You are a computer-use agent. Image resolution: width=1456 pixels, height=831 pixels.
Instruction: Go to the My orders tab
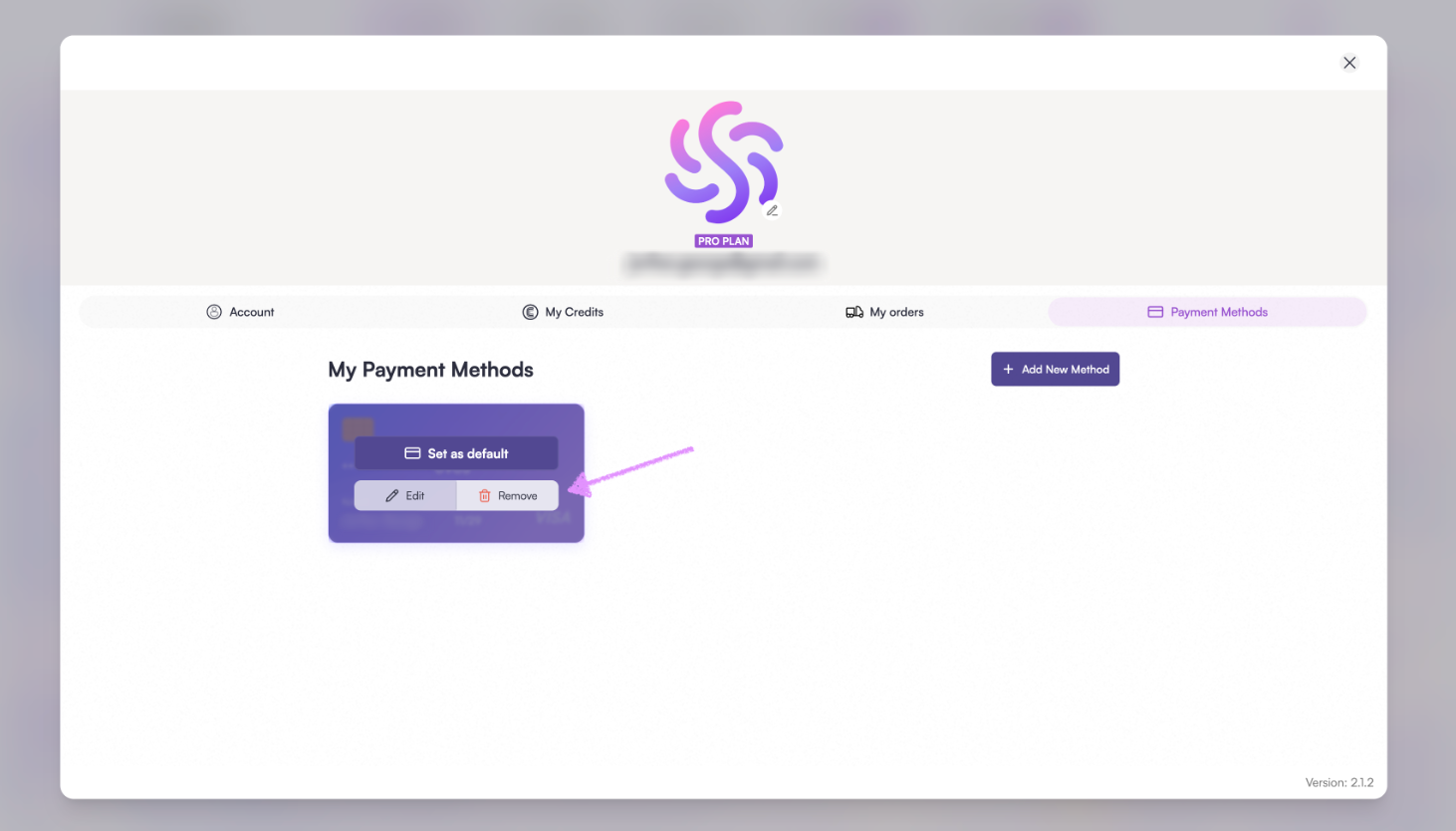click(x=884, y=312)
